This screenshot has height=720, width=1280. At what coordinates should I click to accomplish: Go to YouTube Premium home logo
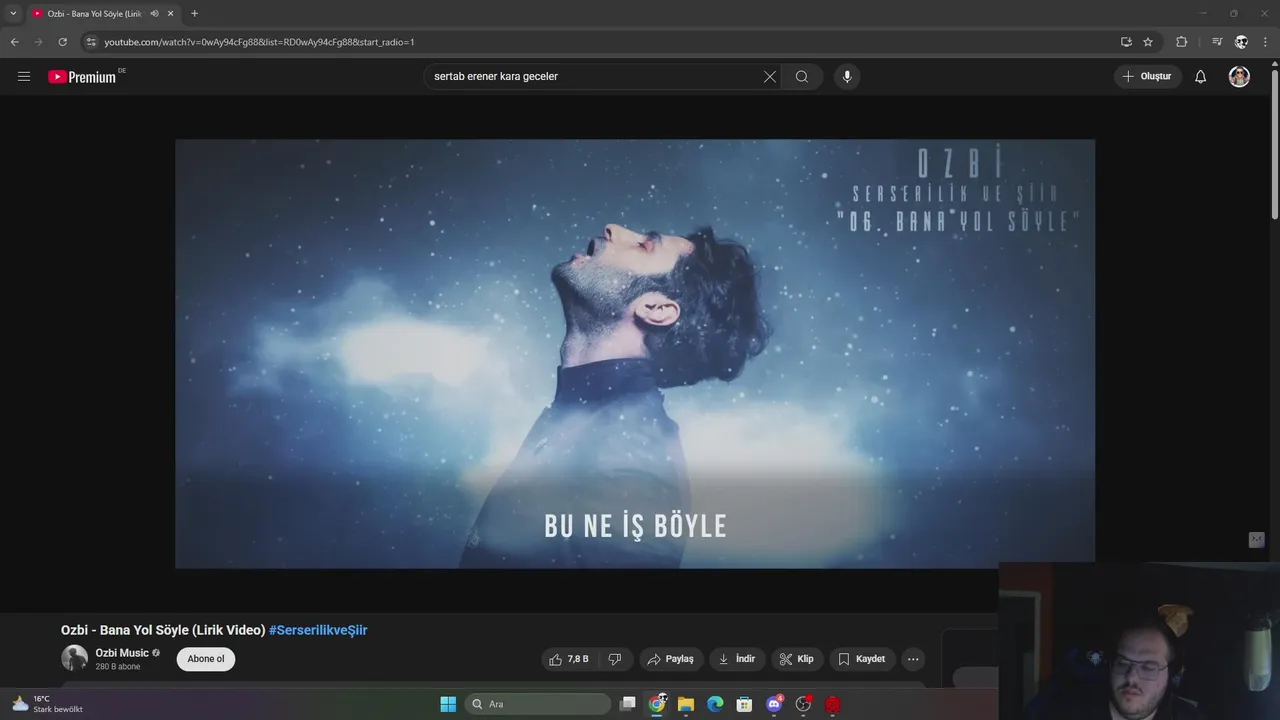click(82, 77)
